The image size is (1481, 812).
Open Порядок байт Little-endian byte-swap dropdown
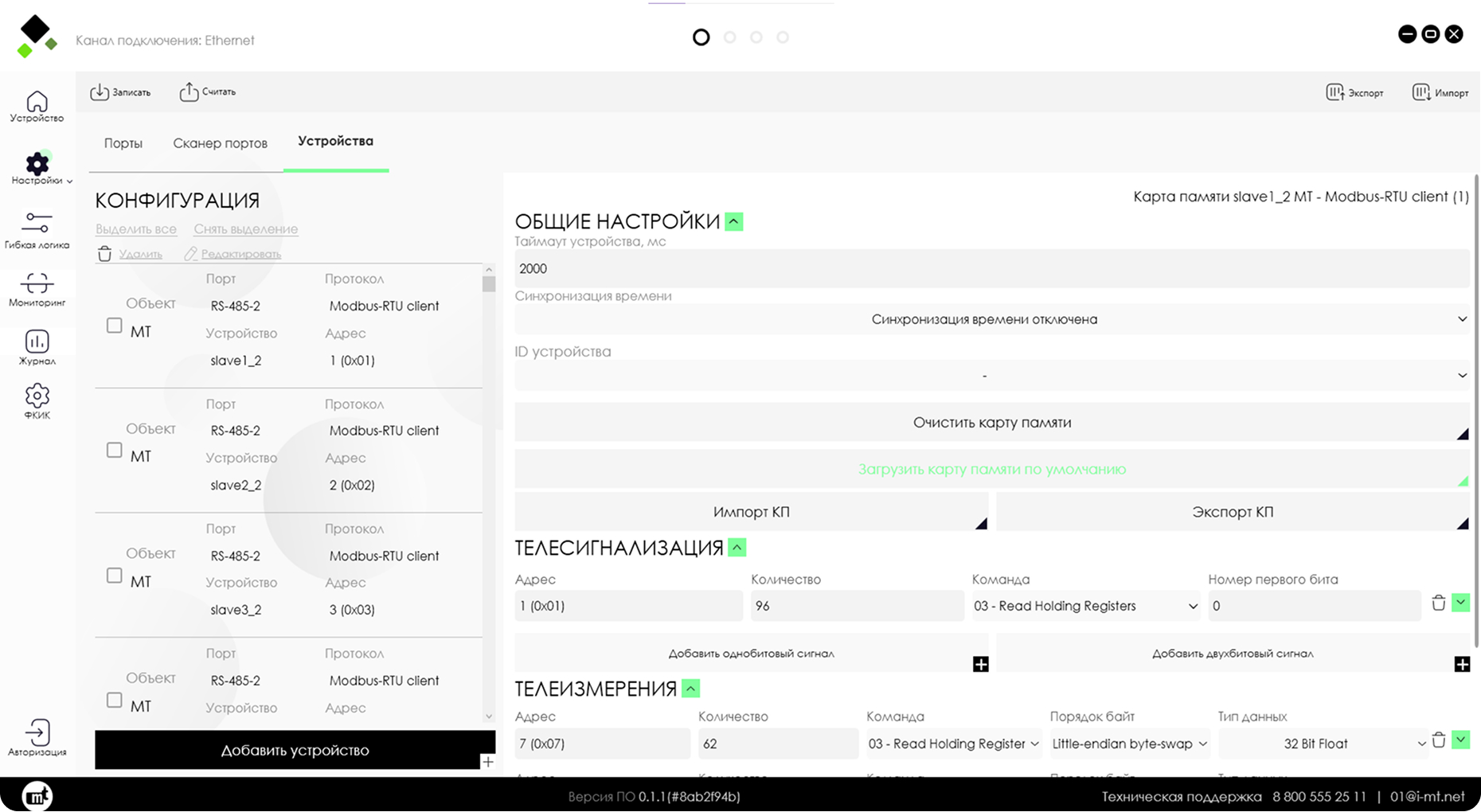pyautogui.click(x=1129, y=744)
